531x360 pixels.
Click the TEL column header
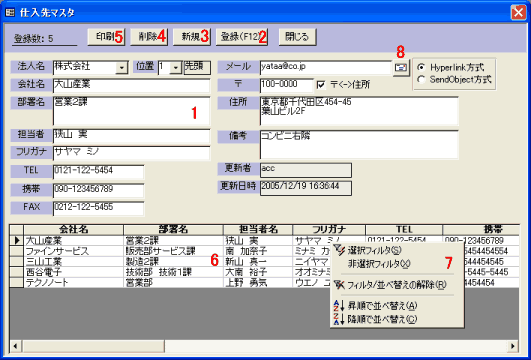click(x=404, y=229)
